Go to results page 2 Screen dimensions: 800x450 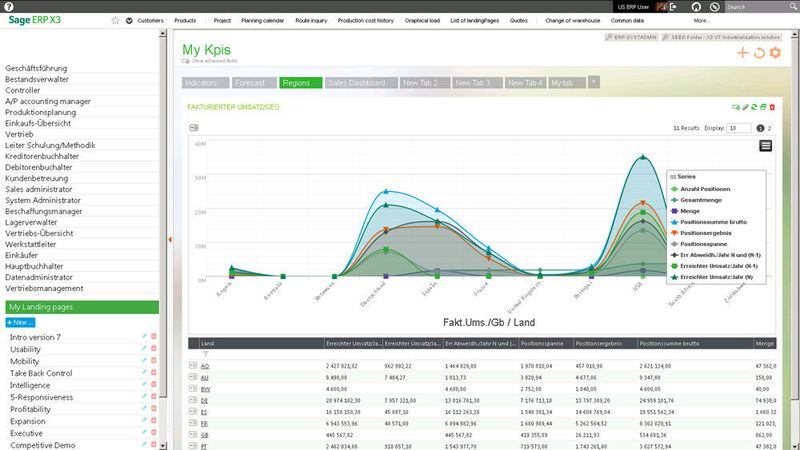pyautogui.click(x=769, y=128)
